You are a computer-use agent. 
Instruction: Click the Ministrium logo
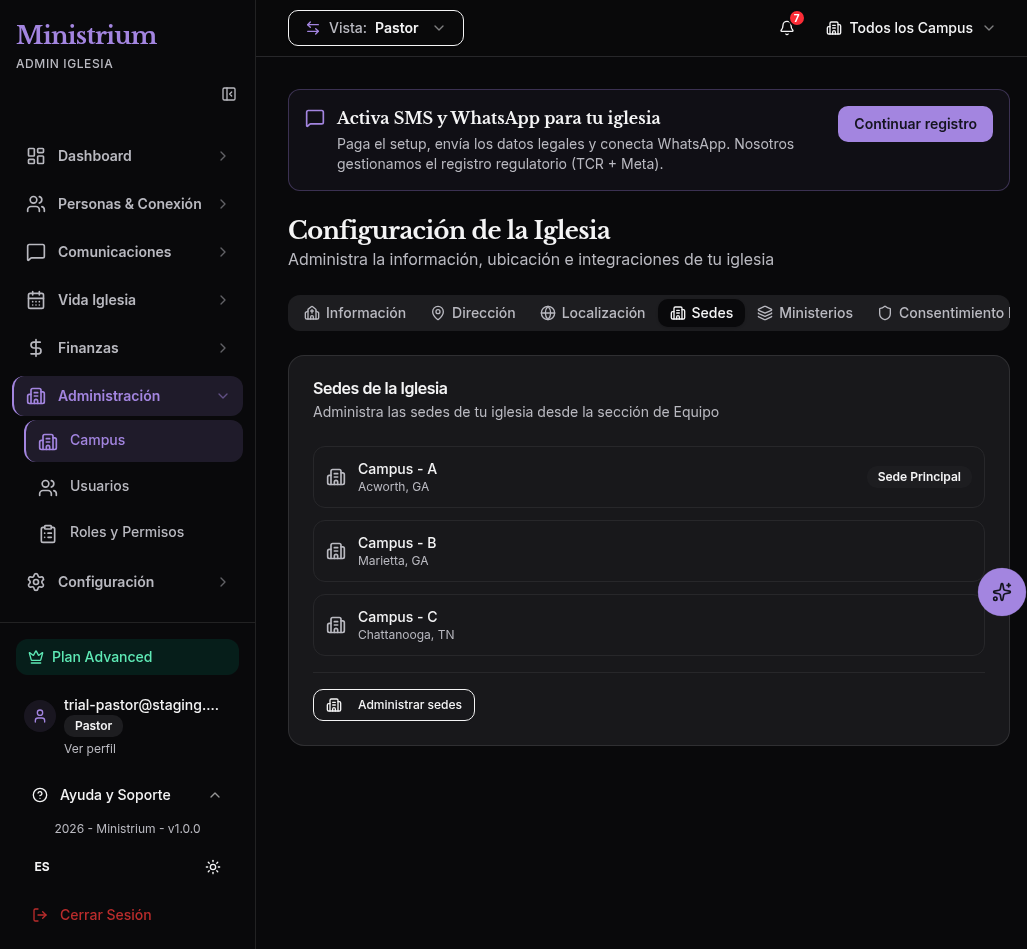(x=86, y=35)
